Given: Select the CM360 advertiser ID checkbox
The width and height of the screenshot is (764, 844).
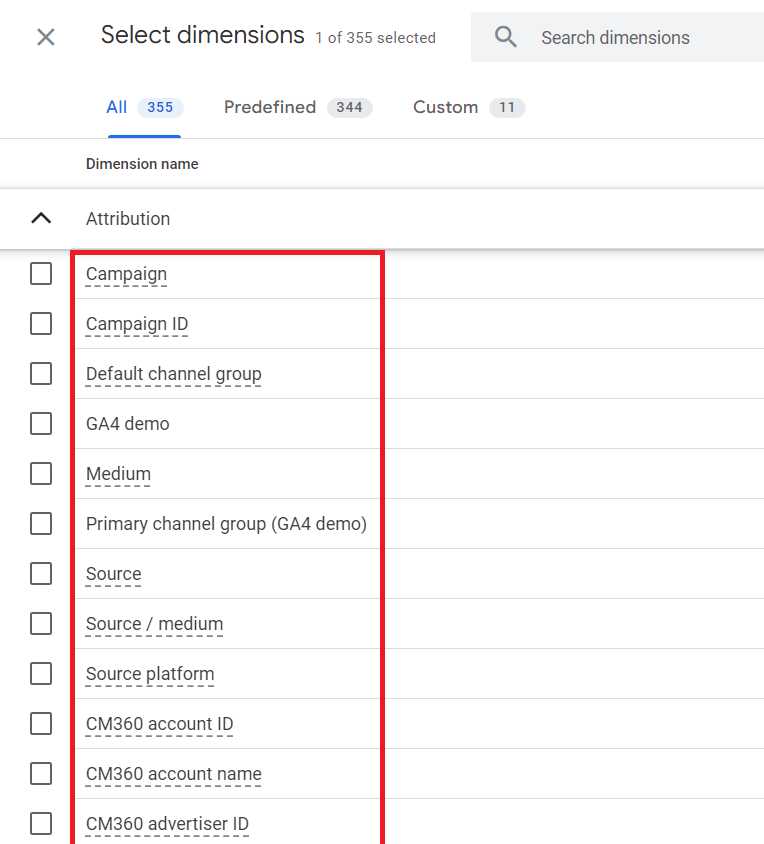Looking at the screenshot, I should click(x=41, y=824).
